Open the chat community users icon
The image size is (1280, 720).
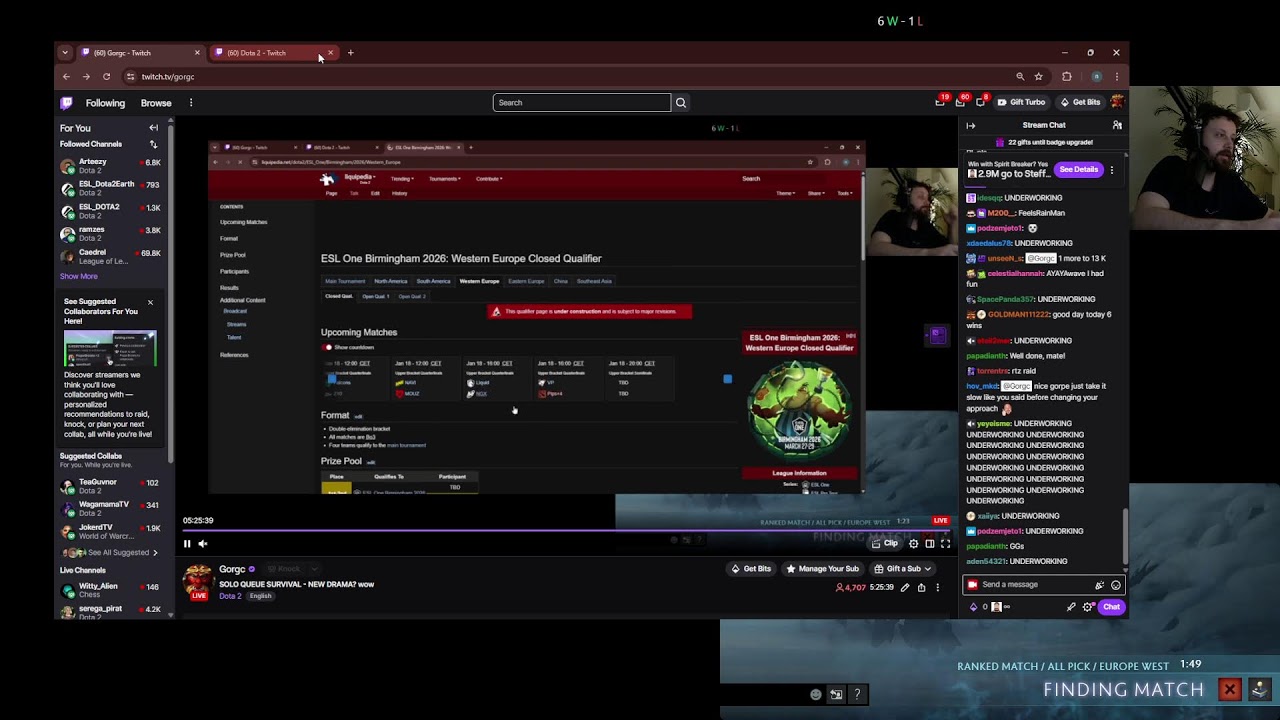(1117, 125)
